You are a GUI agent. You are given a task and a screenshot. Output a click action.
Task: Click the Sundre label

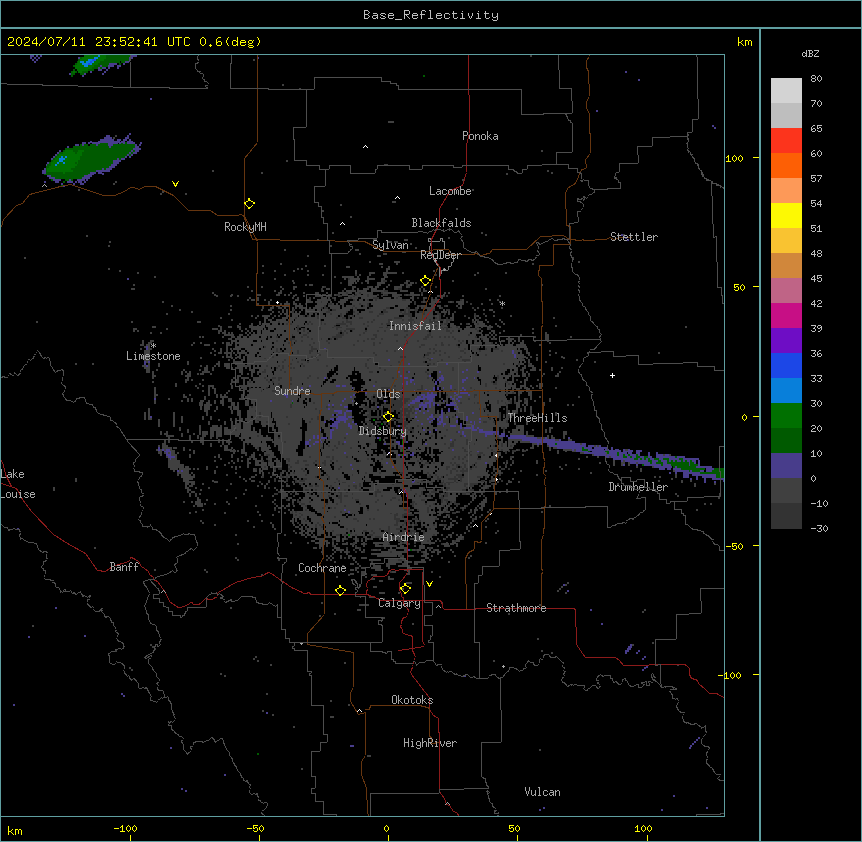coord(292,391)
